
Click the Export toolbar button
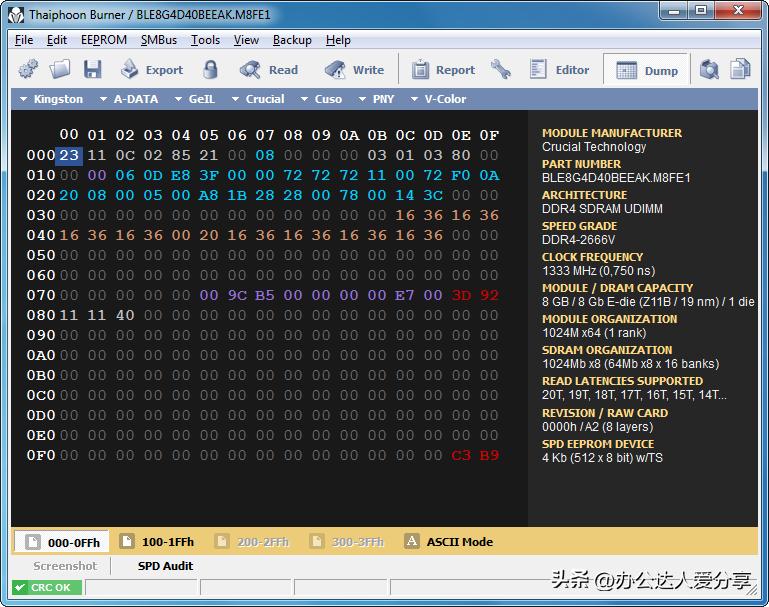(x=152, y=70)
